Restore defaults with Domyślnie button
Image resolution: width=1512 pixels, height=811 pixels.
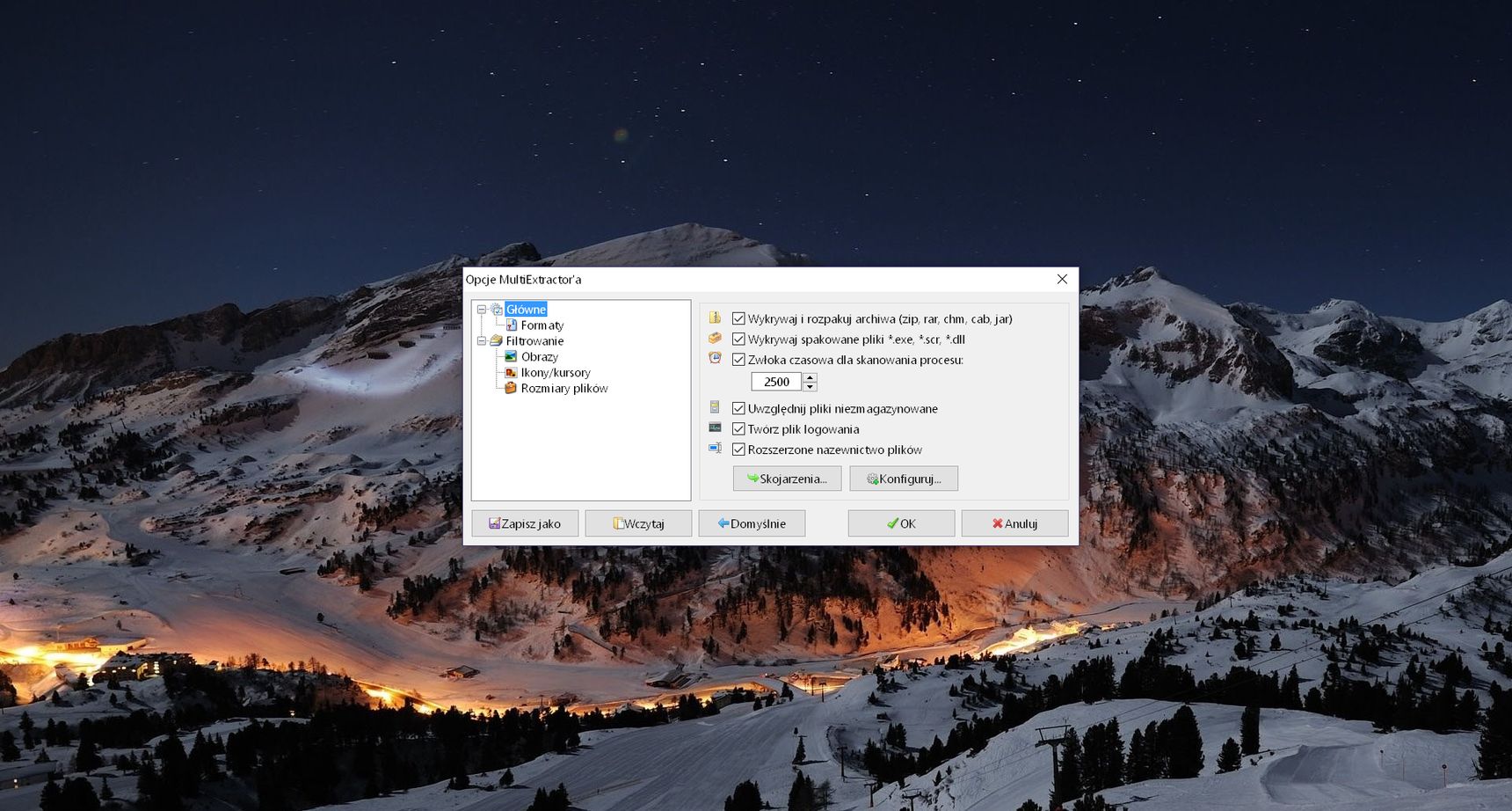click(752, 523)
